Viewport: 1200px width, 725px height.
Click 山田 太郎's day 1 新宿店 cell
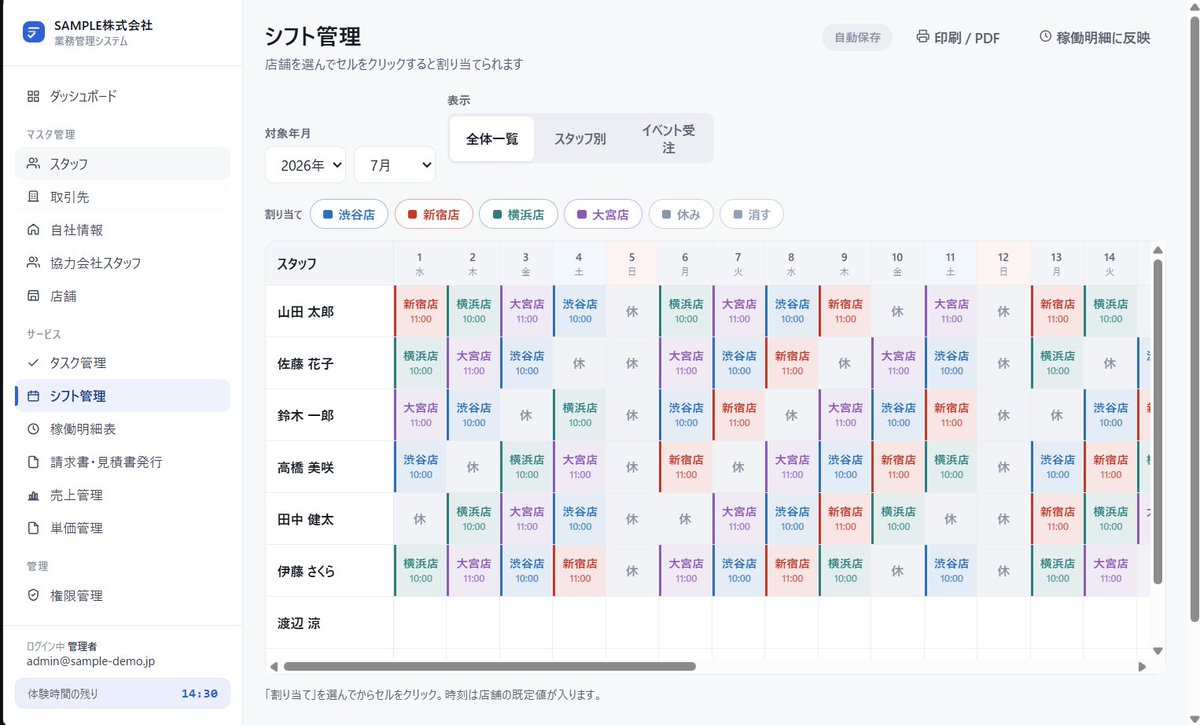tap(420, 311)
